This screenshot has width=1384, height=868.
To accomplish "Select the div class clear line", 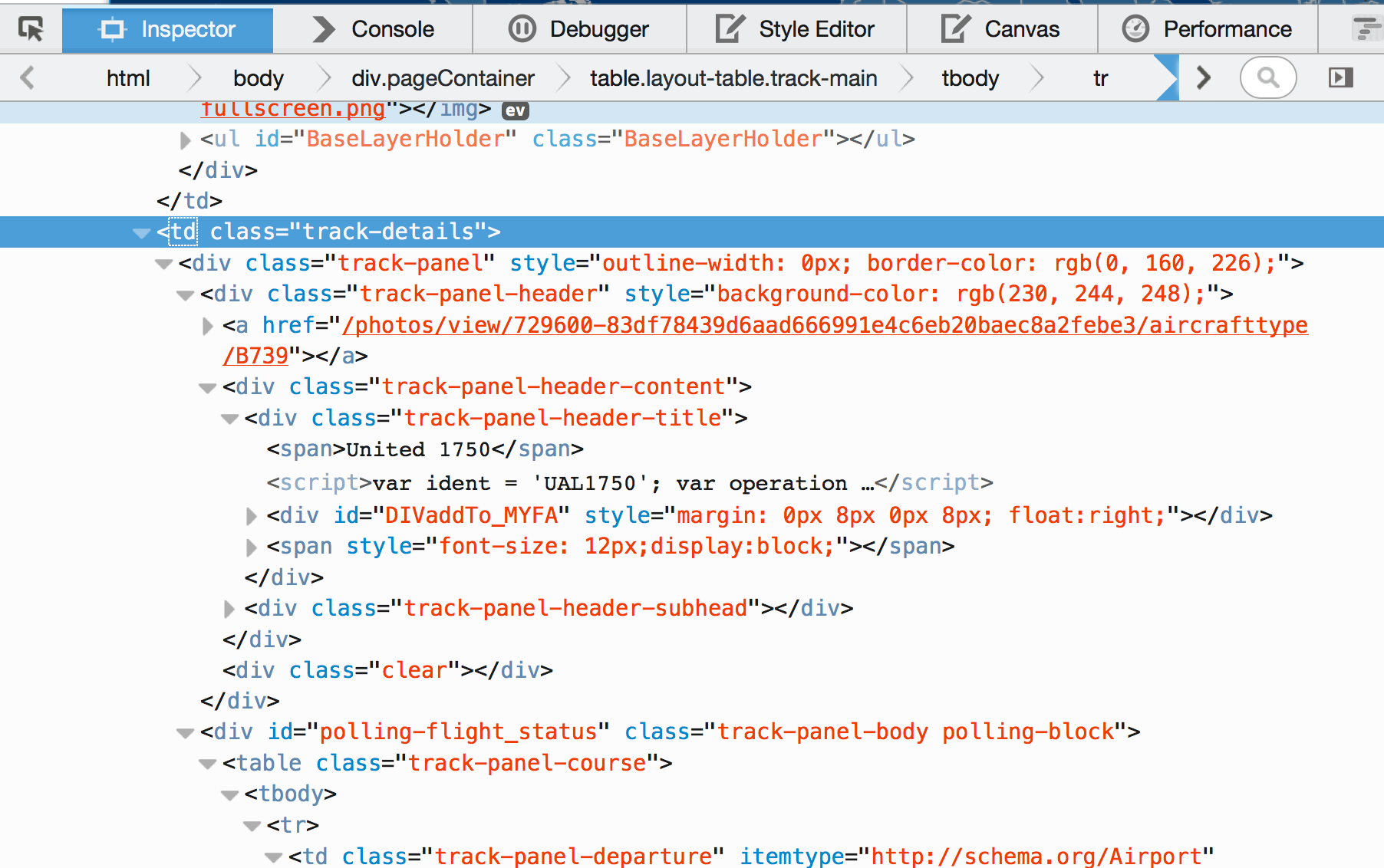I will pos(387,670).
